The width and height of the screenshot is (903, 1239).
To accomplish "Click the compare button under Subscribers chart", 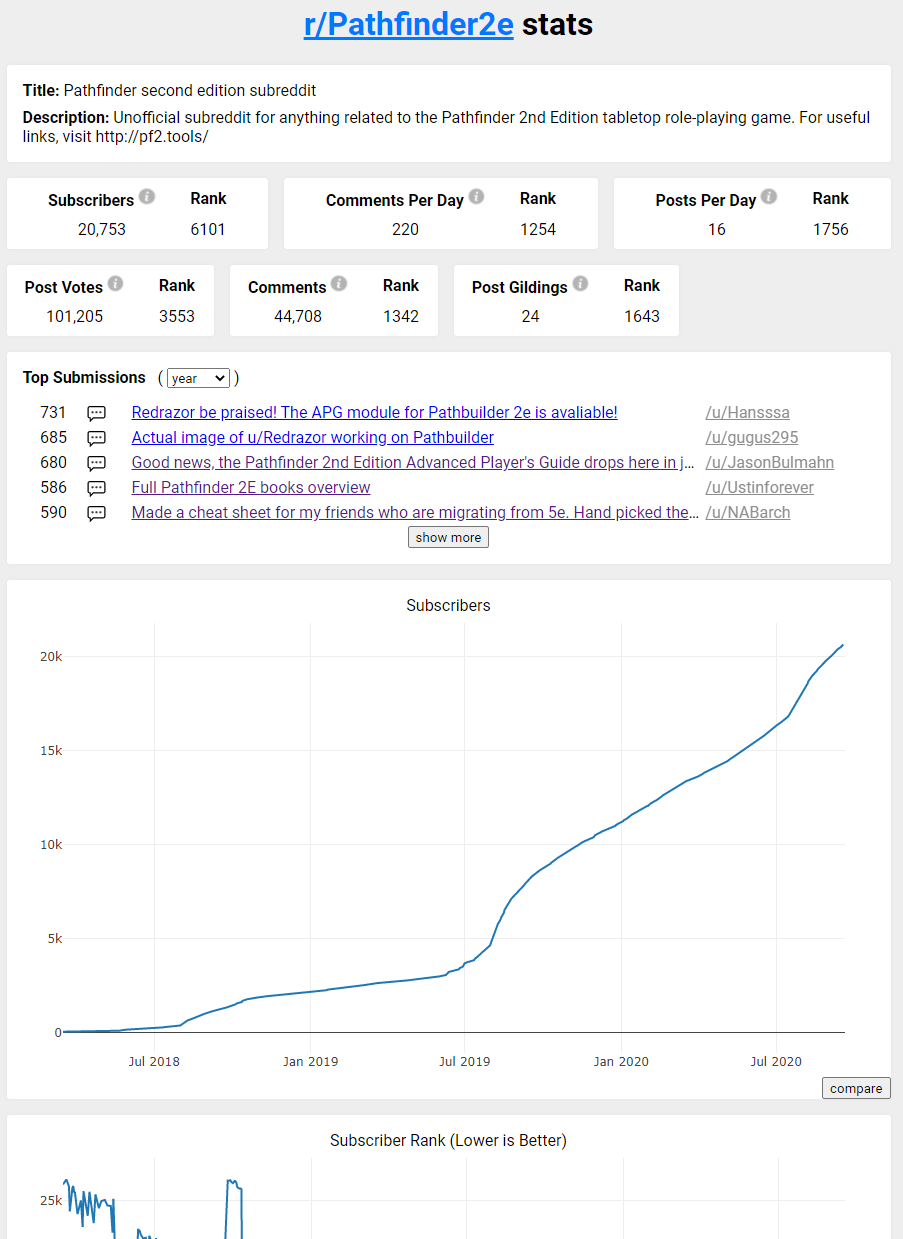I will 855,1088.
